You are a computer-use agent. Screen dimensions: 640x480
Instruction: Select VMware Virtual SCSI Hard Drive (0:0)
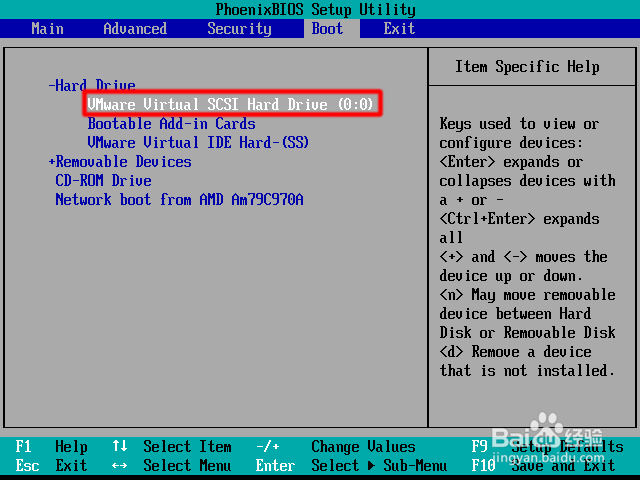231,104
